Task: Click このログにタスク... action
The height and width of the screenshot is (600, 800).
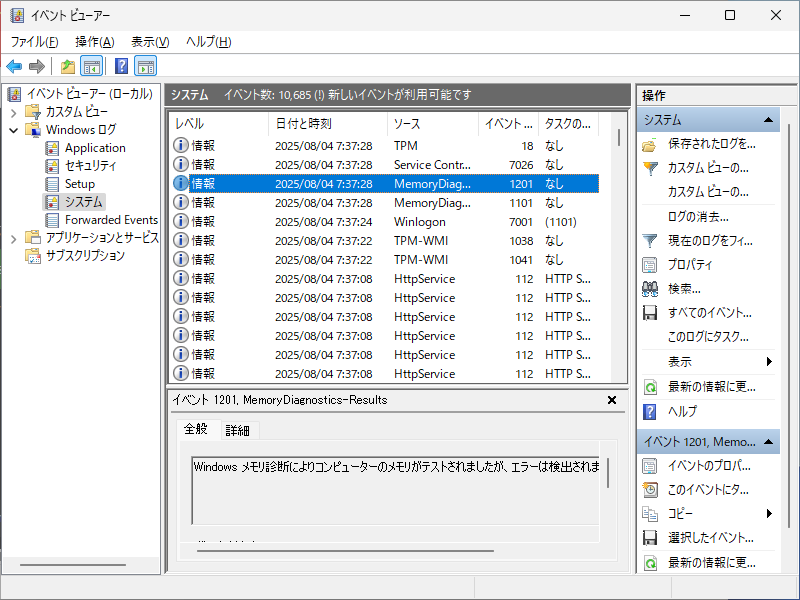Action: point(708,337)
